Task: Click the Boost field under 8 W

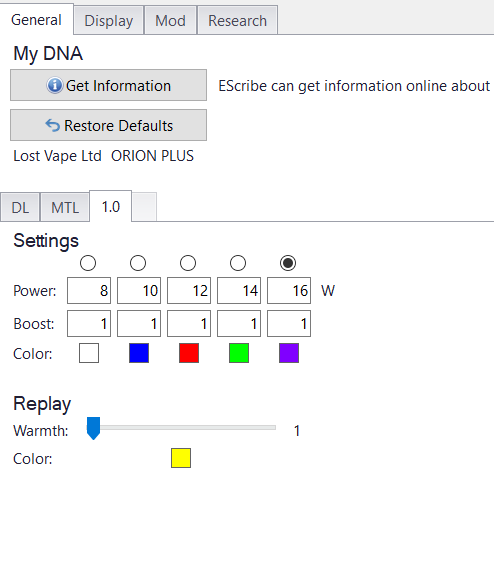Action: [x=89, y=323]
